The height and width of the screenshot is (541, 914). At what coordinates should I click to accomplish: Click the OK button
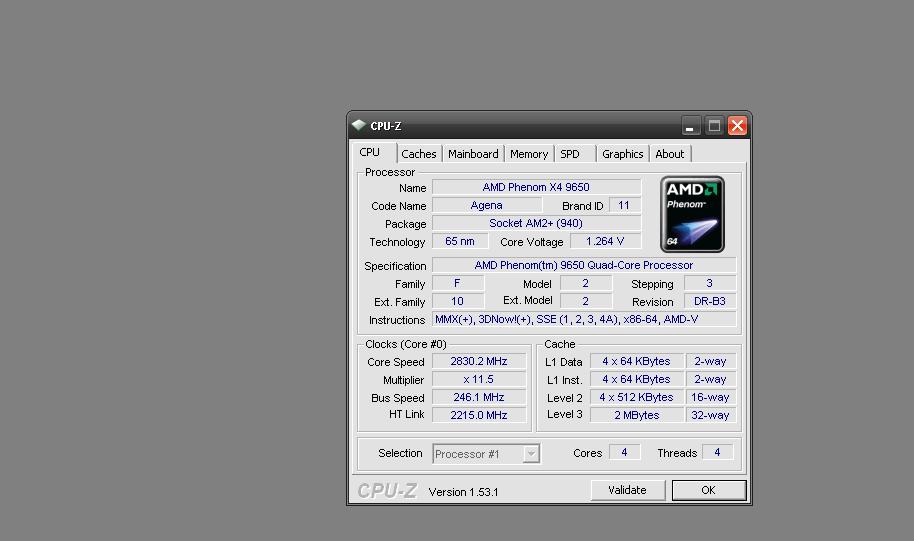coord(708,490)
